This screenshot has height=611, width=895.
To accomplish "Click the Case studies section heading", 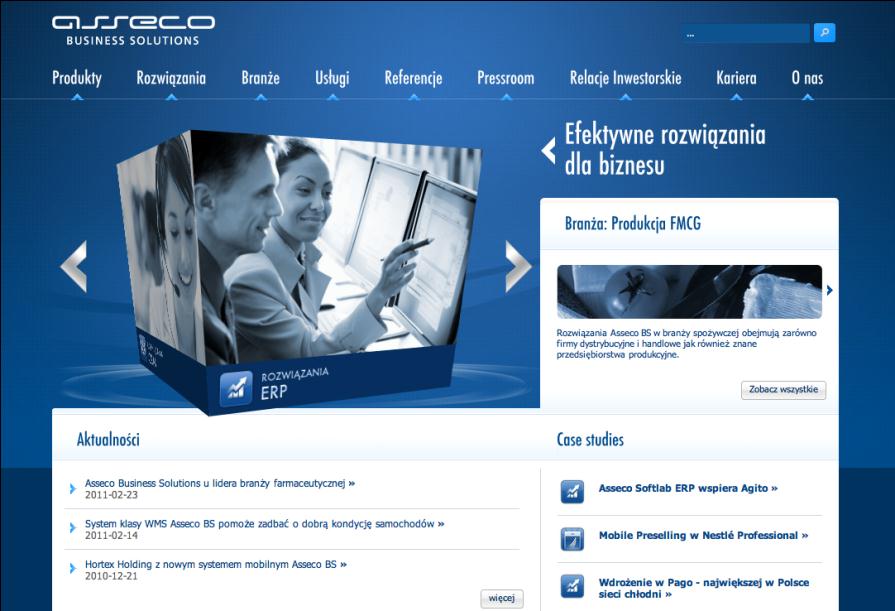I will coord(590,440).
